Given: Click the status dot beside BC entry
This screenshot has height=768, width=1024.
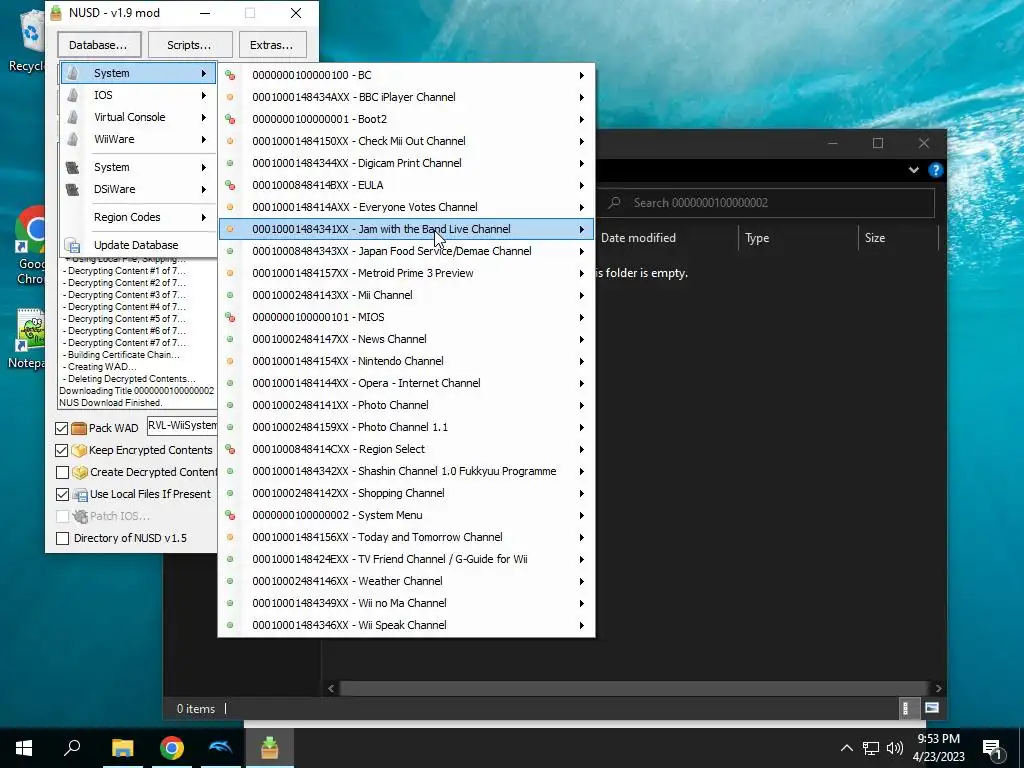Looking at the screenshot, I should (x=230, y=75).
